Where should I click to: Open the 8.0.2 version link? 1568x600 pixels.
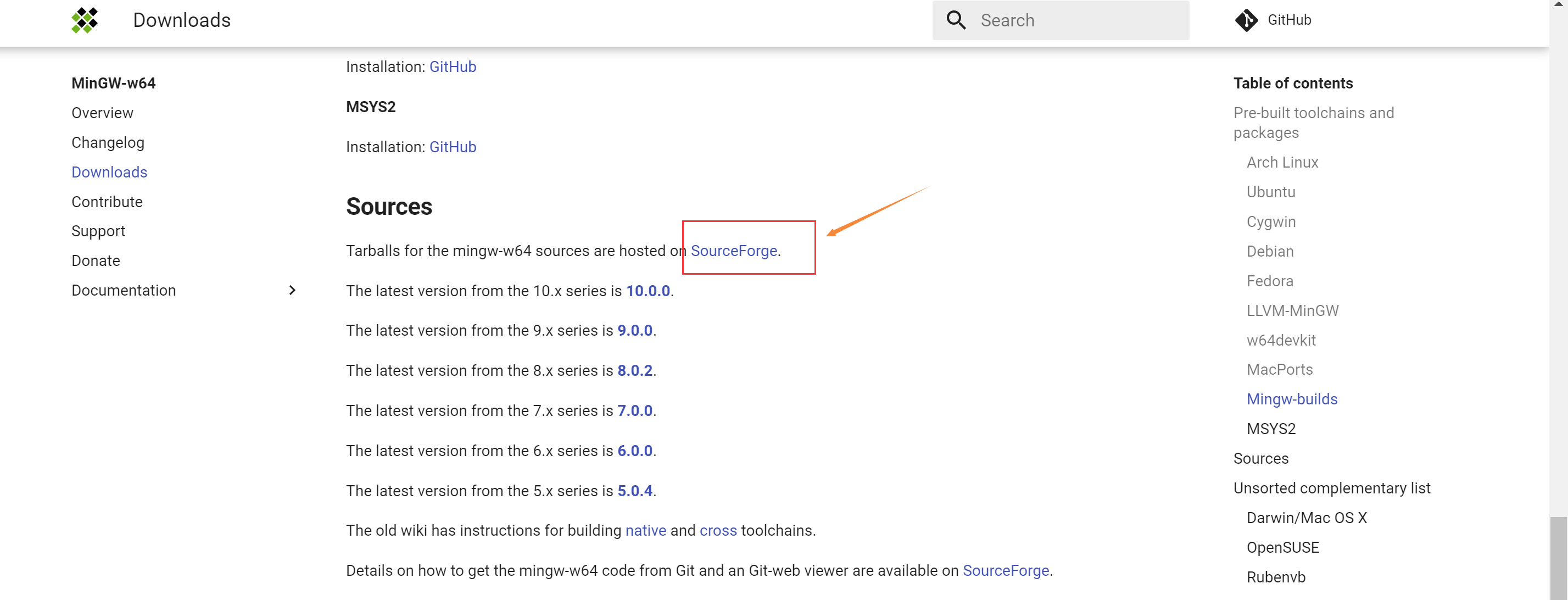coord(634,371)
